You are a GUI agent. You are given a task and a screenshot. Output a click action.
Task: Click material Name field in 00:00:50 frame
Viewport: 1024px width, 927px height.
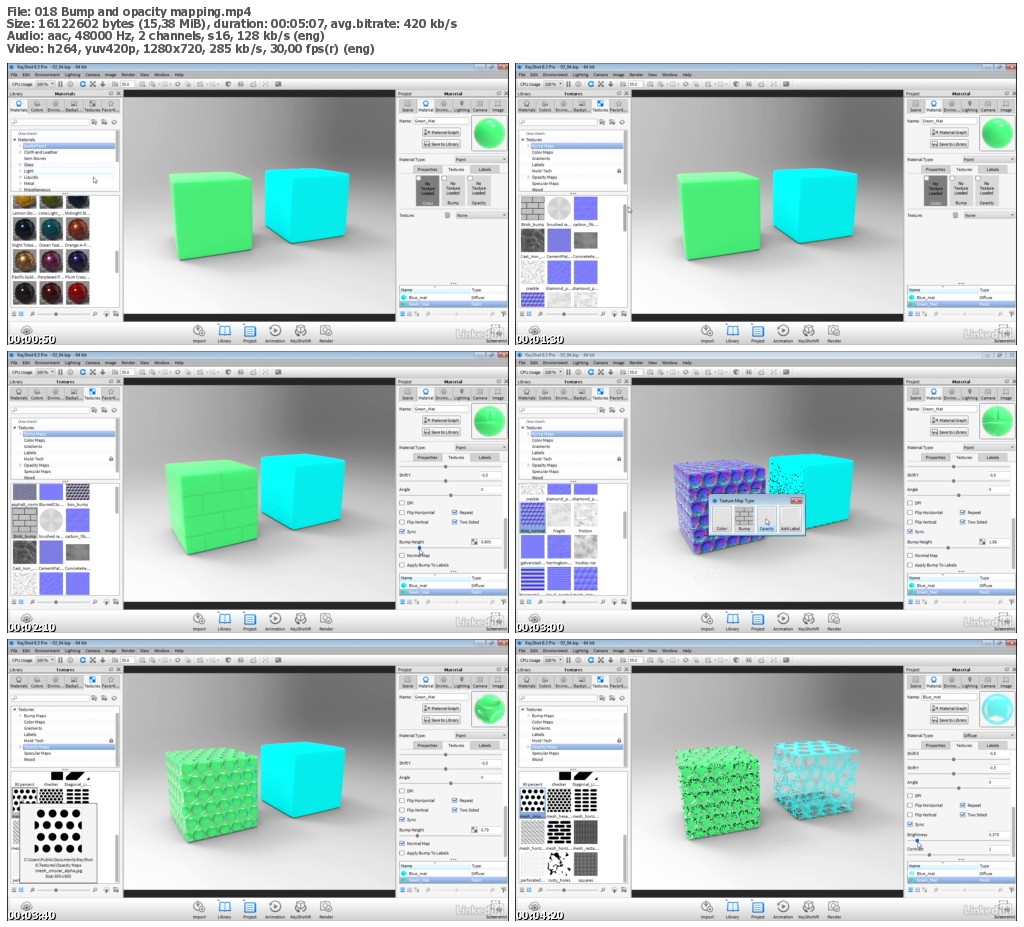(x=441, y=121)
